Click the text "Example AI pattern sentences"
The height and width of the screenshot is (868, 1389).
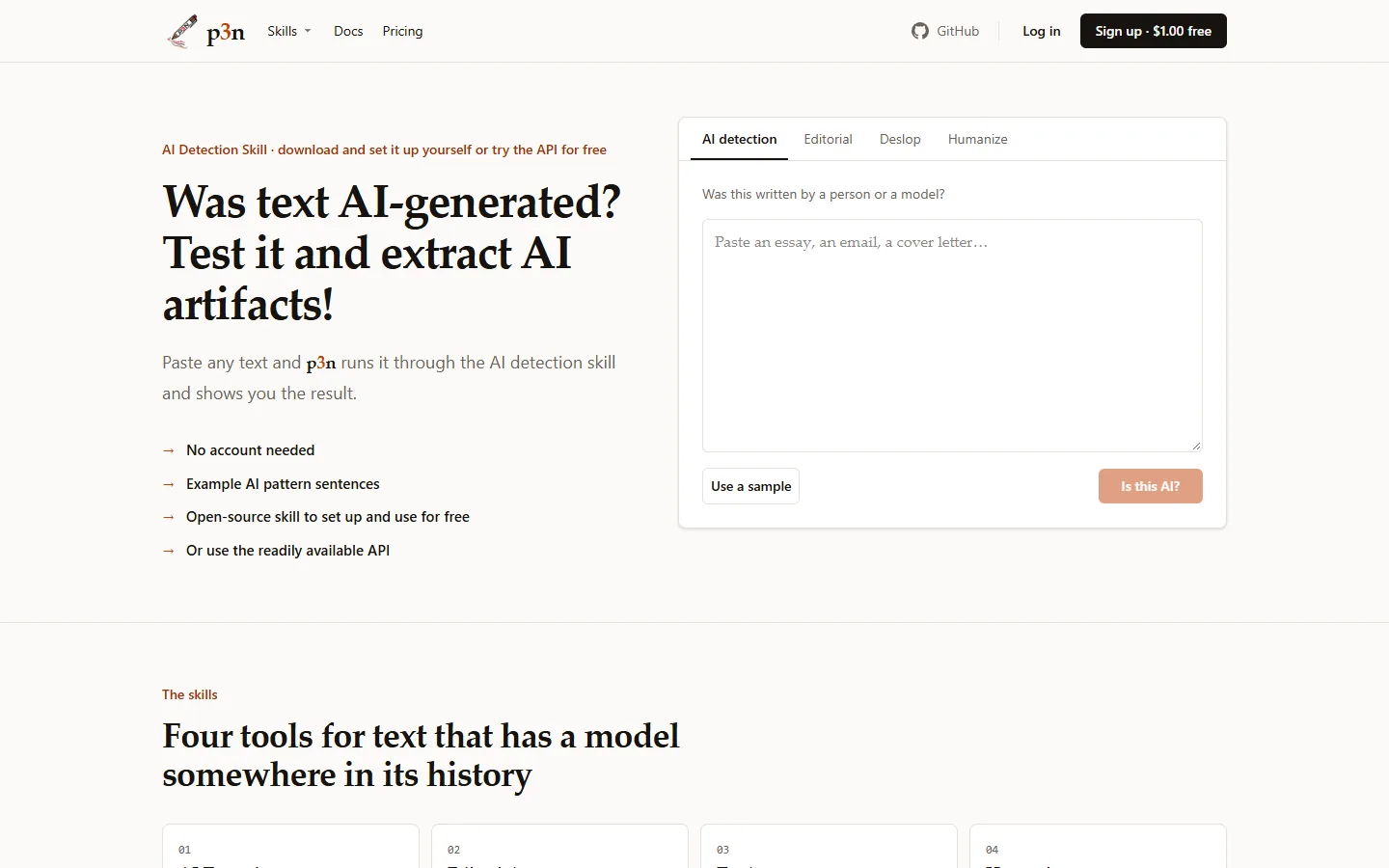click(283, 484)
